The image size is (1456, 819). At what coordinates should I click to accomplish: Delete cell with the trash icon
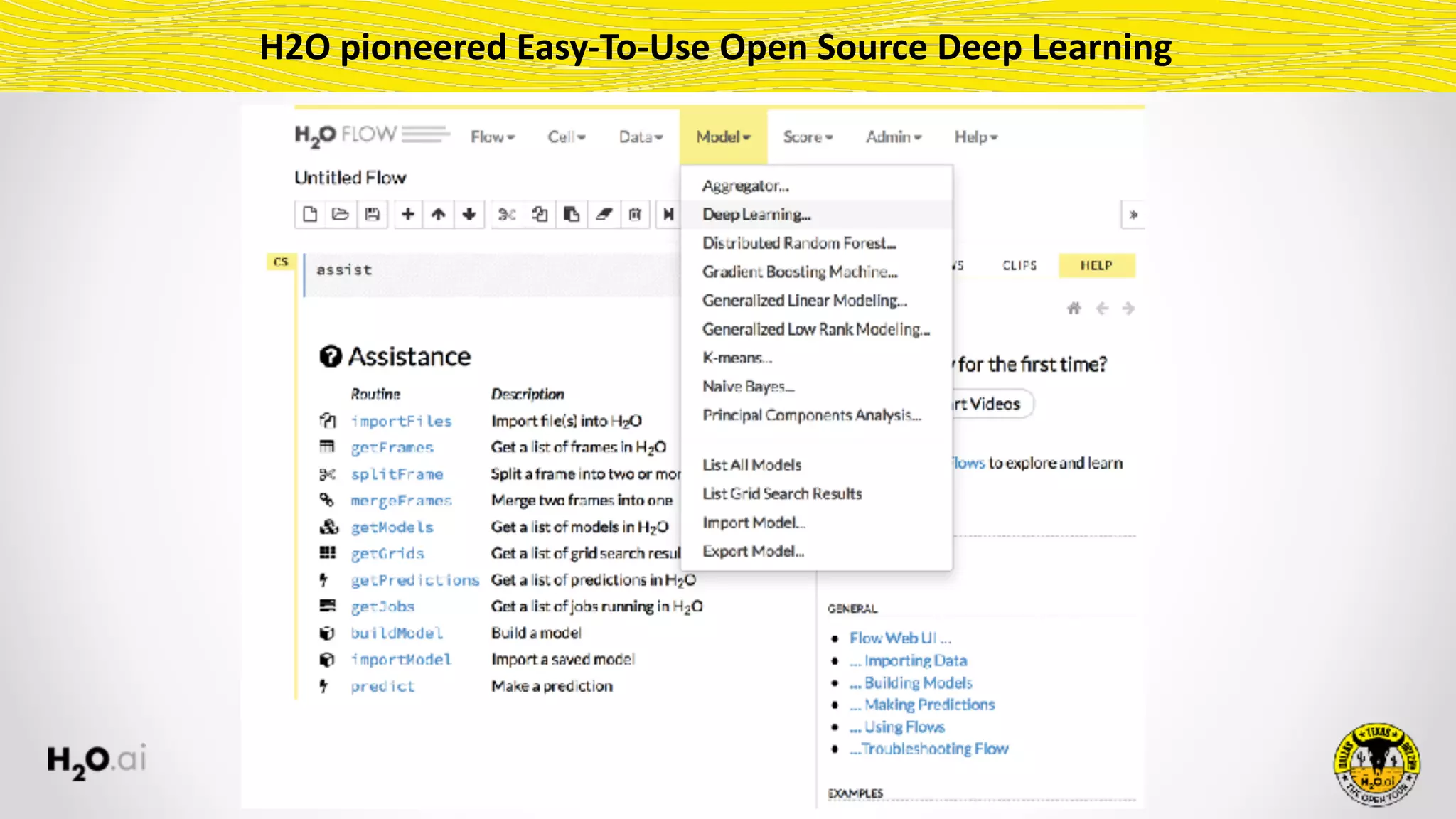(635, 214)
